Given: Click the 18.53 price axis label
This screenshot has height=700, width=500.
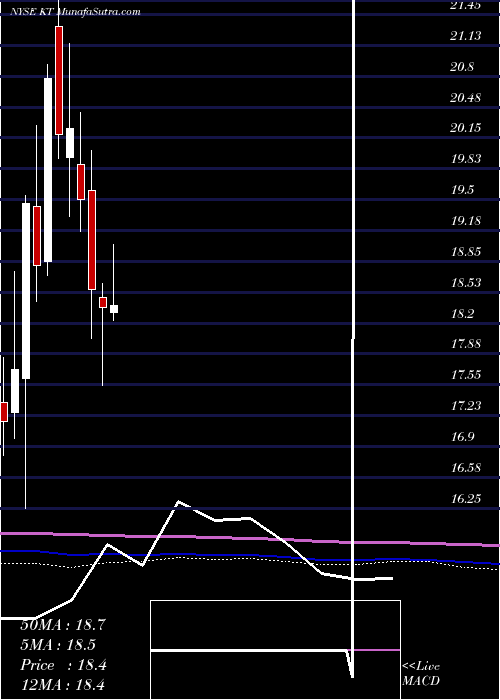Looking at the screenshot, I should (x=466, y=283).
